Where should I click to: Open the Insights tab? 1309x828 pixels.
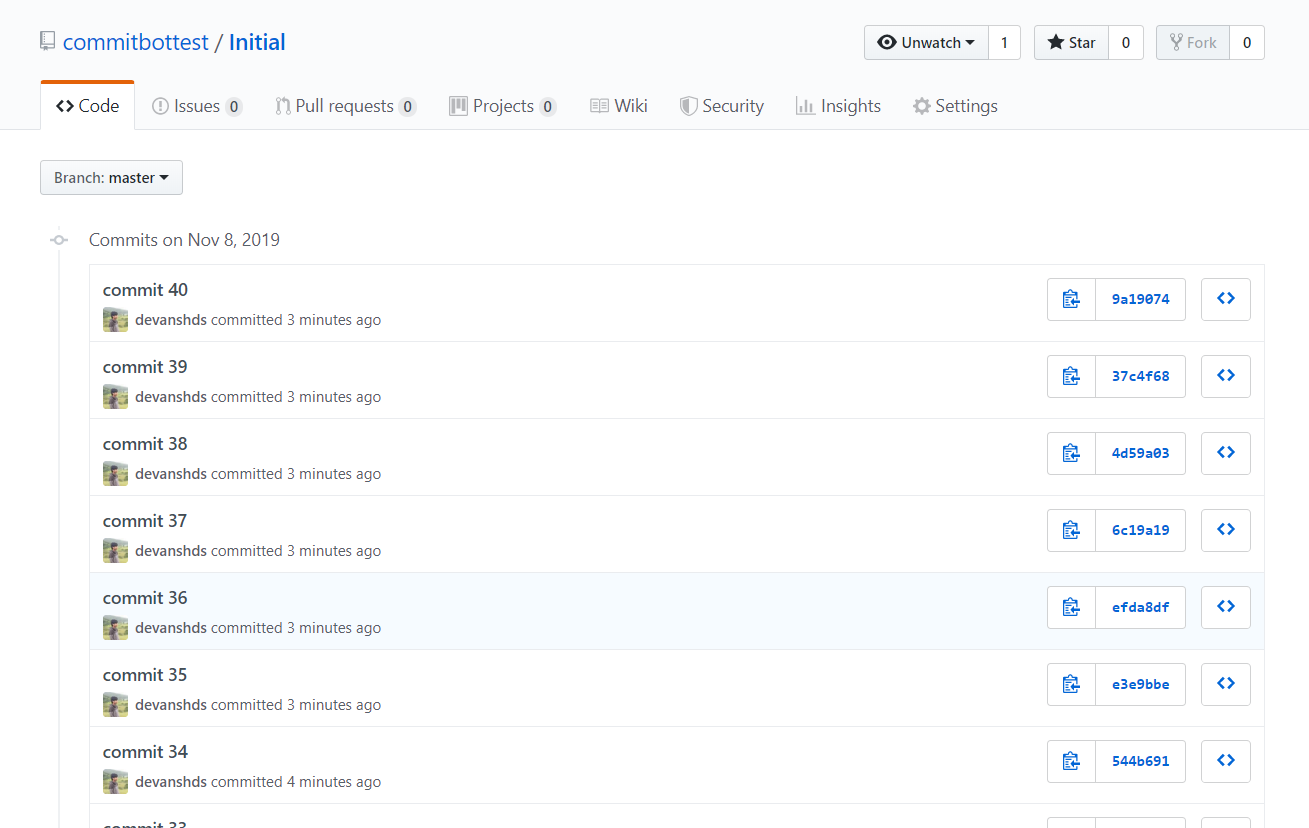pyautogui.click(x=838, y=106)
